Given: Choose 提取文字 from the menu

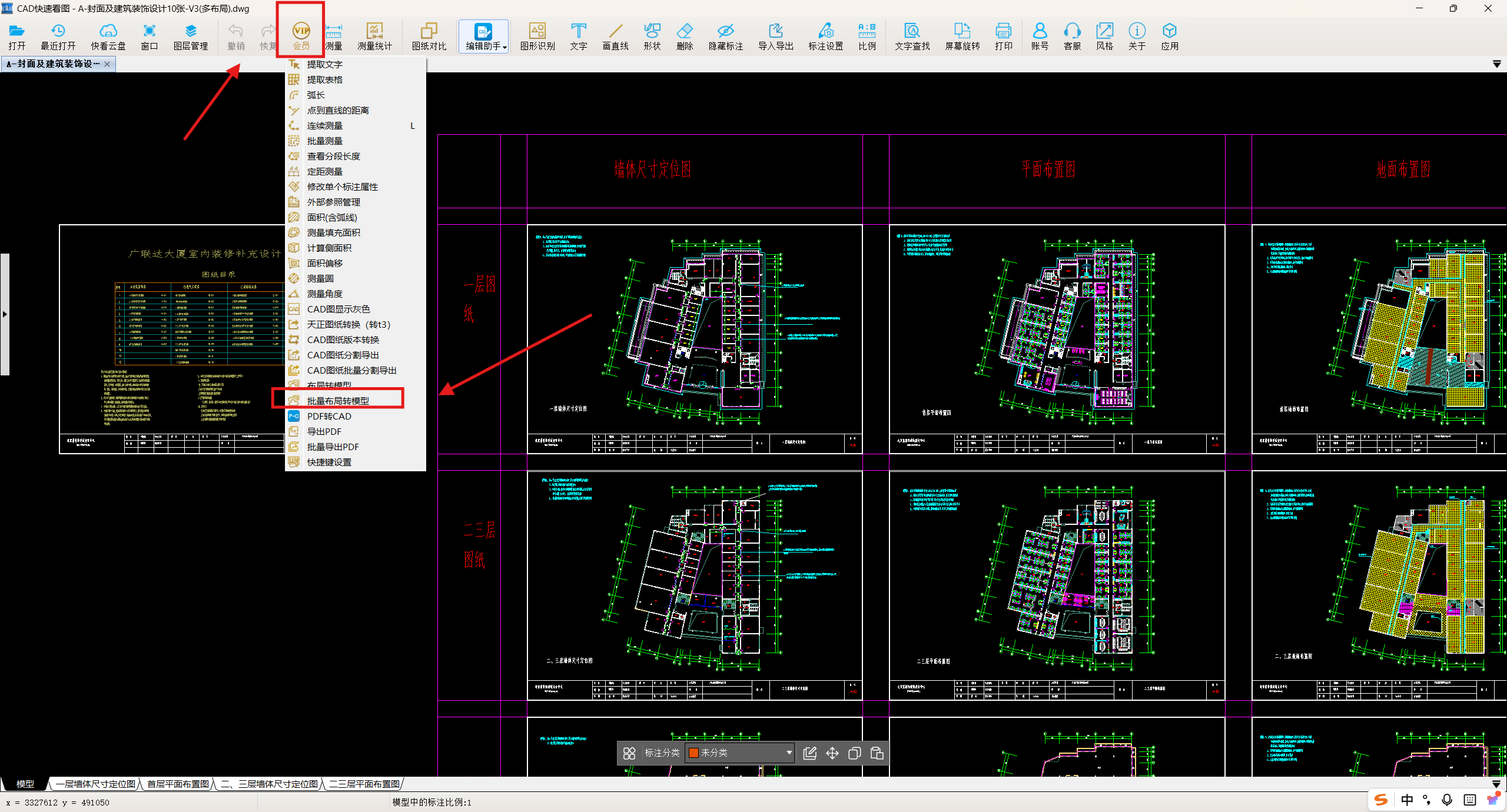Looking at the screenshot, I should tap(356, 64).
